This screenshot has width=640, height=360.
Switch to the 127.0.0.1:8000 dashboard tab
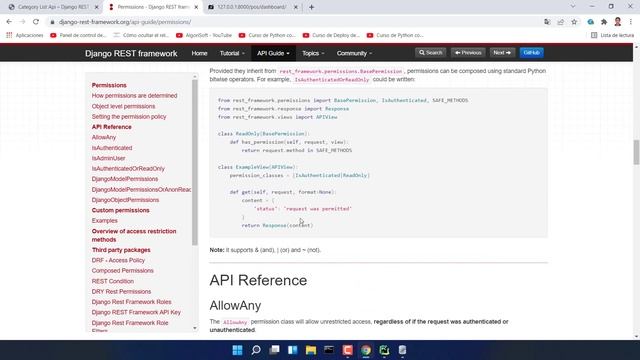click(252, 7)
